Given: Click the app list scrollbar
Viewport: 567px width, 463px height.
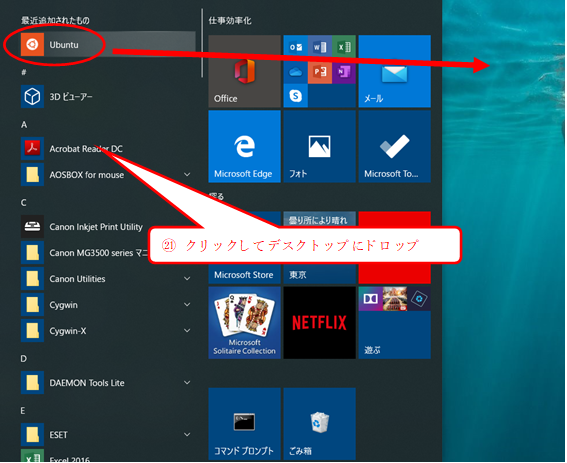Looking at the screenshot, I should coord(202,43).
